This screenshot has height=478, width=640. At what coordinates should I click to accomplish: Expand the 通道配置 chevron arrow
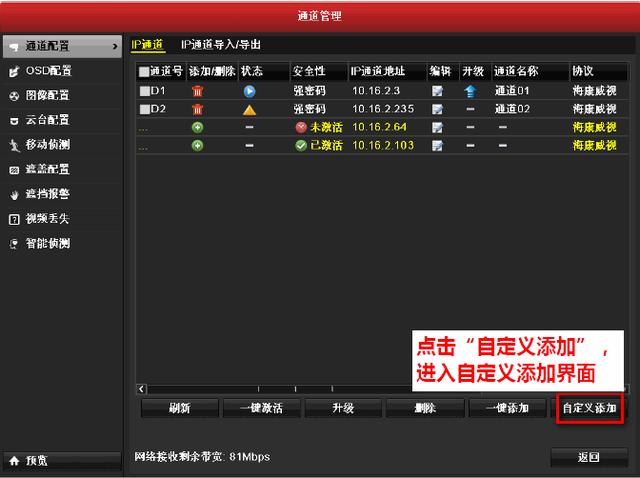coord(115,47)
